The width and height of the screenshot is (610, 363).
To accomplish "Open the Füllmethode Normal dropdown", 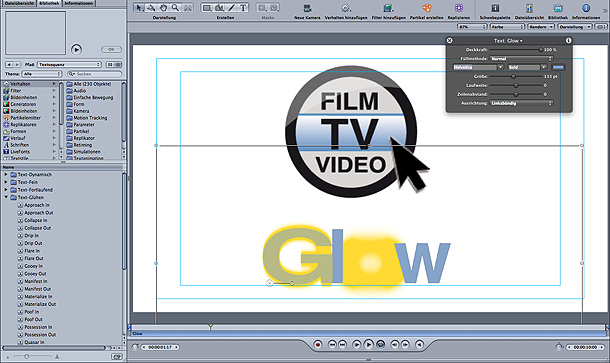I will [521, 58].
